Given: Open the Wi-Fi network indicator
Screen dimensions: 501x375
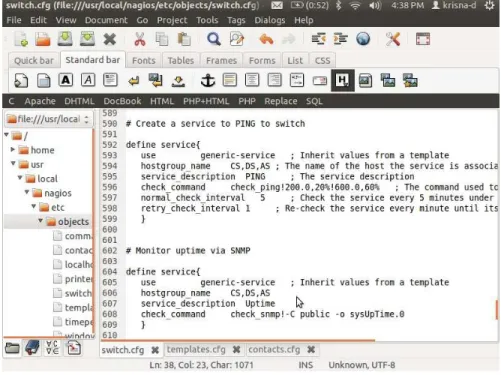Looking at the screenshot, I should 355,6.
